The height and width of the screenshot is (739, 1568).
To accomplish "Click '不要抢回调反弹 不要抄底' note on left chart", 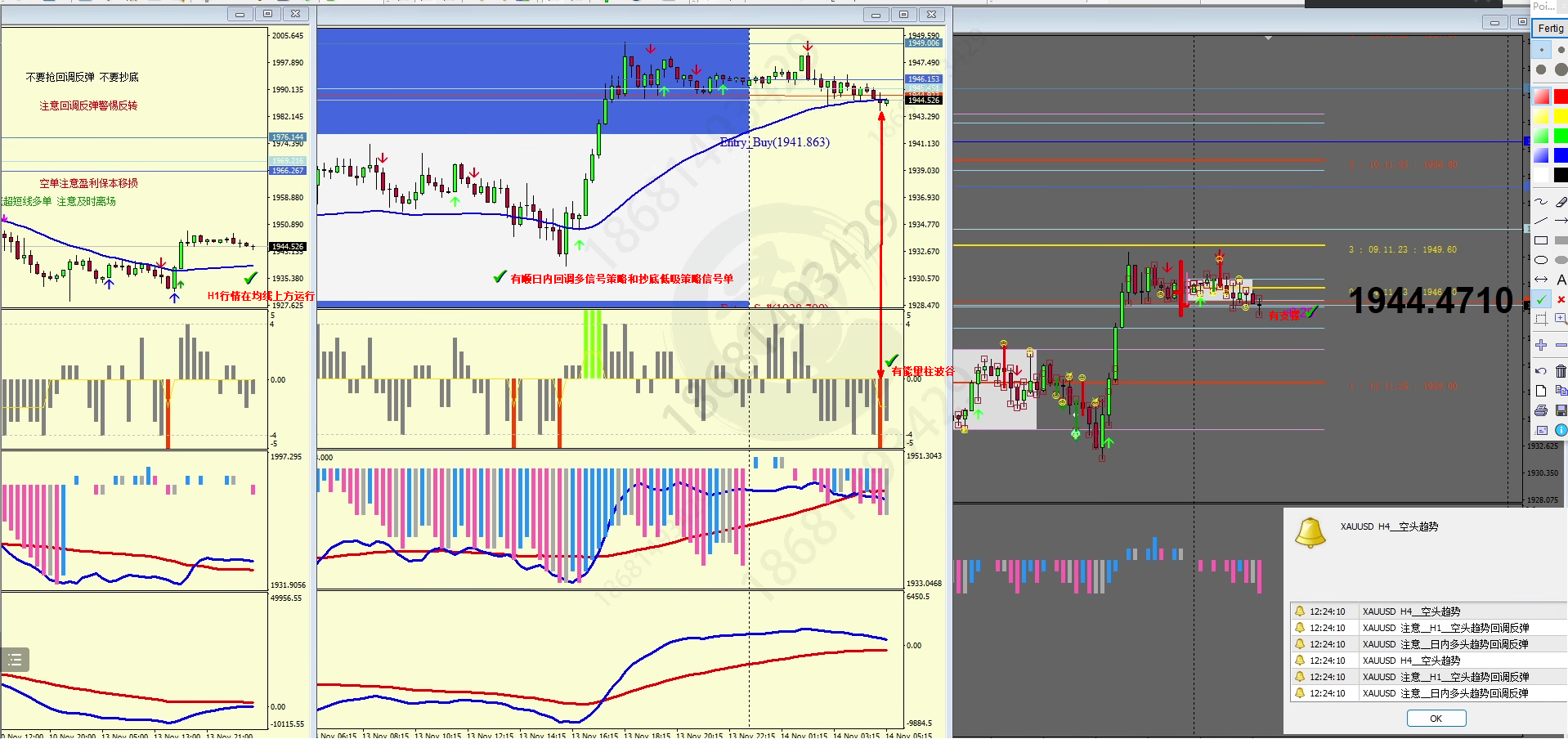I will [x=83, y=77].
